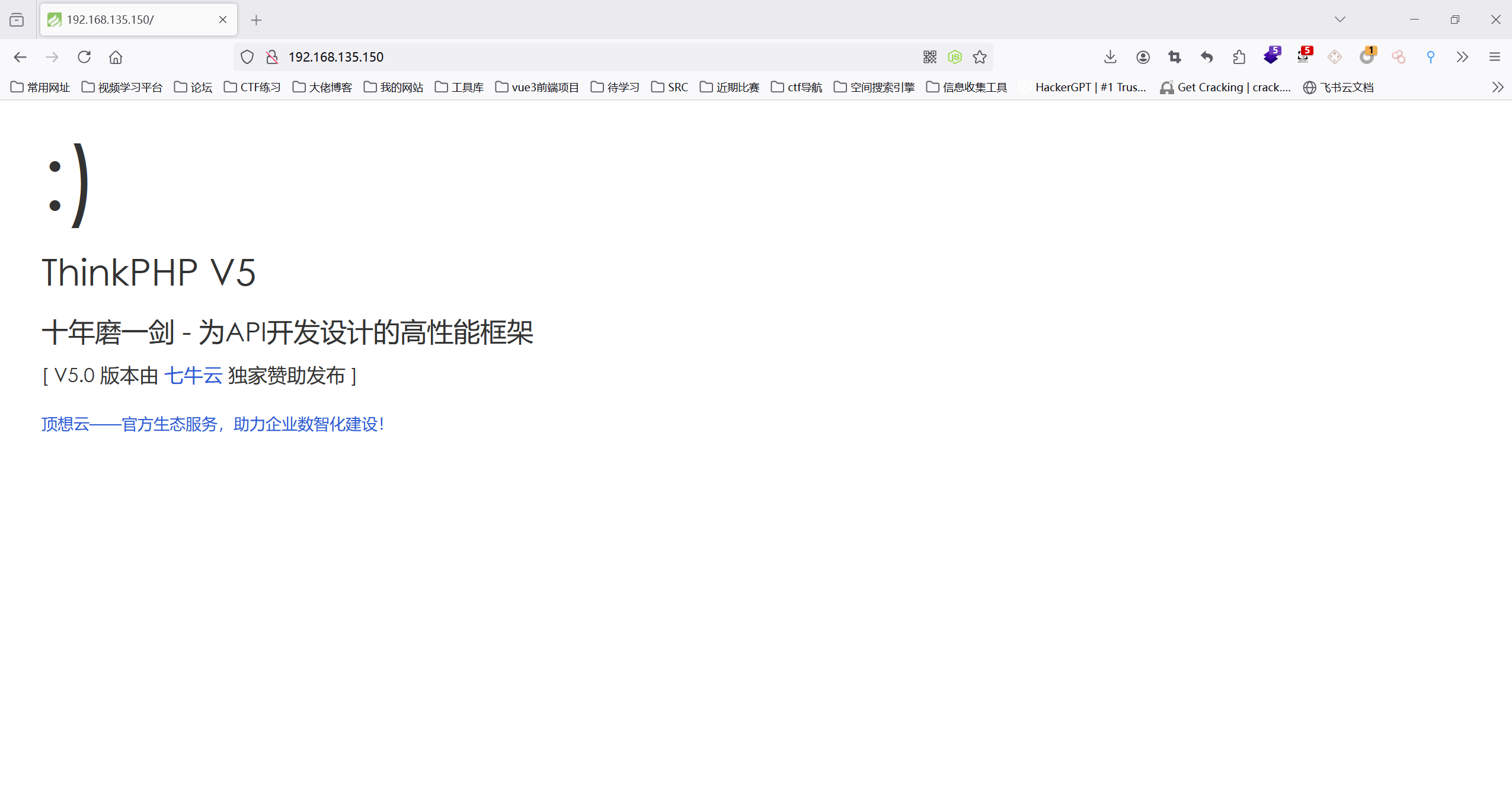
Task: Bookmark this page with the star icon
Action: coord(980,57)
